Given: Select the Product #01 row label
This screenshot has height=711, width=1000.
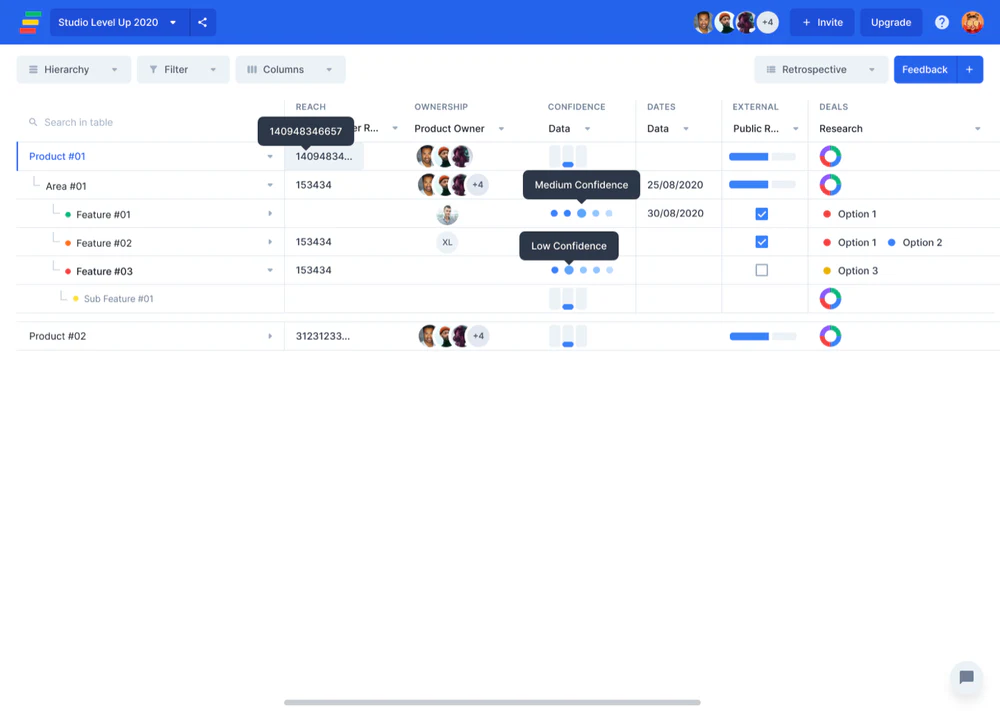Looking at the screenshot, I should point(57,156).
